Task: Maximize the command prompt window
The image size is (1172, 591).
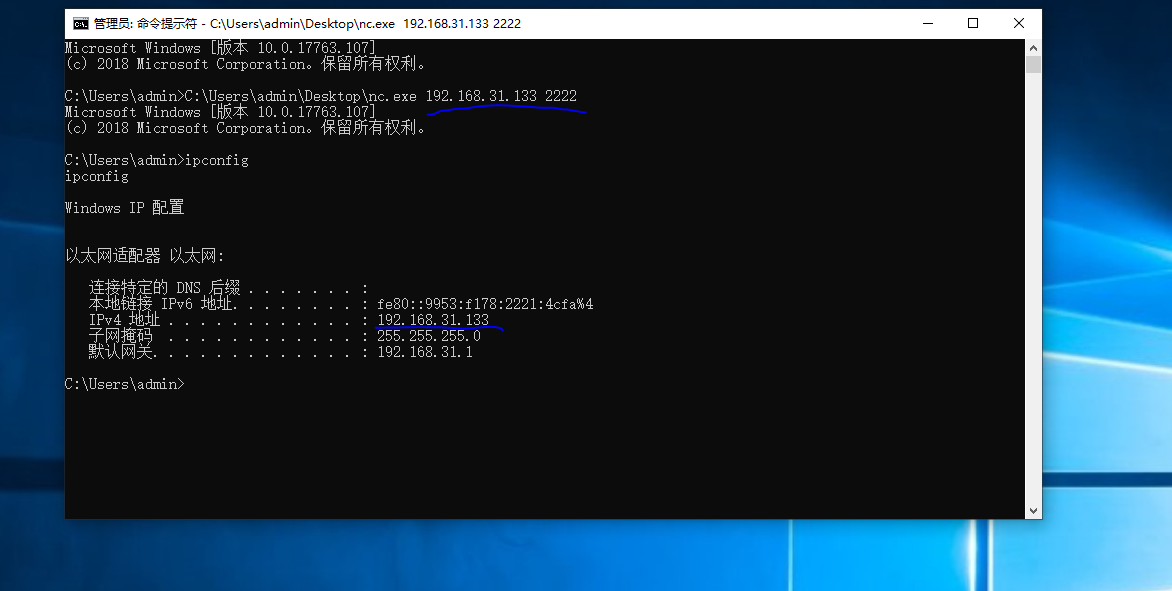Action: pyautogui.click(x=972, y=24)
